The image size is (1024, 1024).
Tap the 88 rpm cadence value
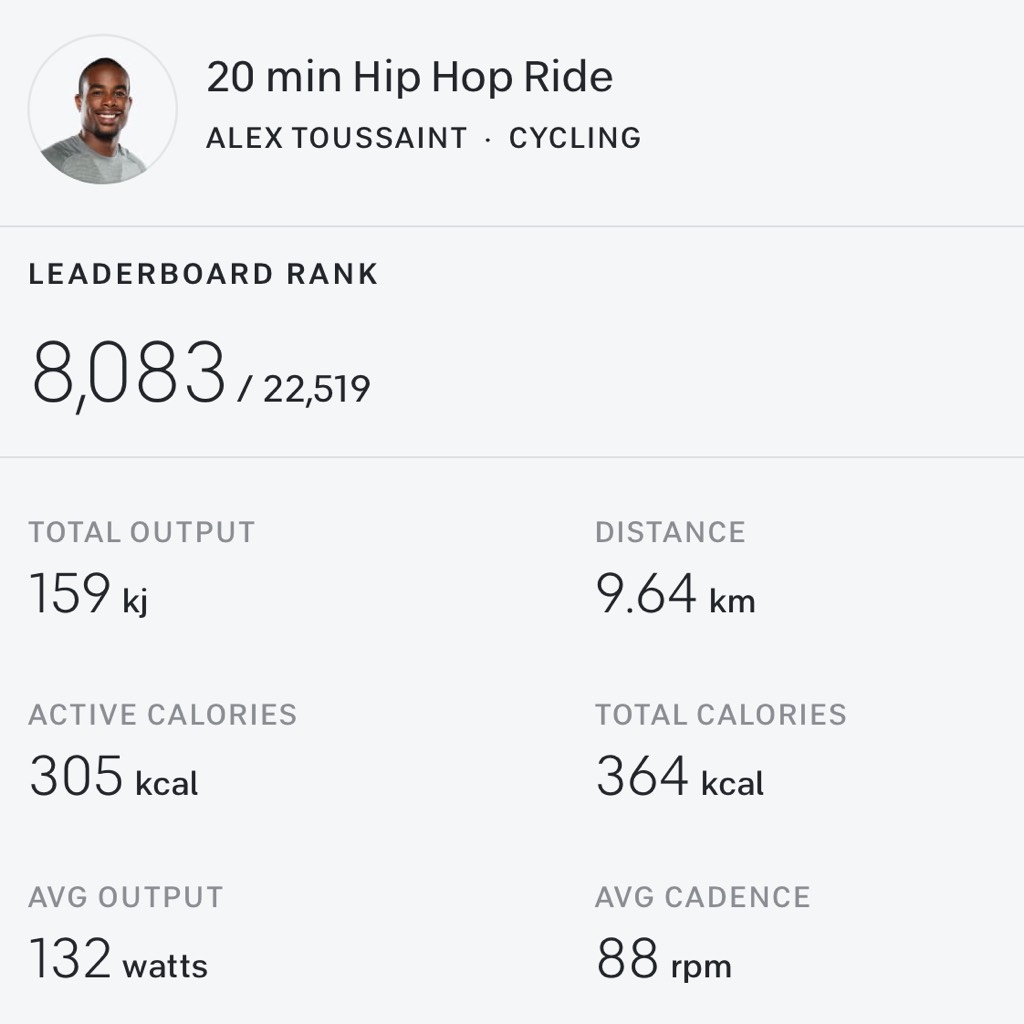(x=664, y=959)
